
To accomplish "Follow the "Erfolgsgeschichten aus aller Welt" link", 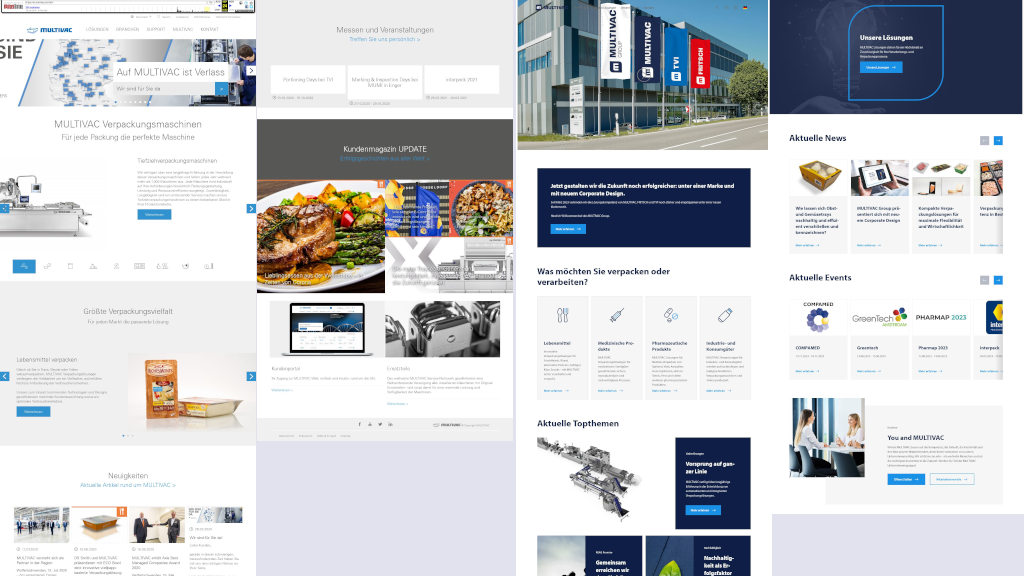I will (385, 159).
